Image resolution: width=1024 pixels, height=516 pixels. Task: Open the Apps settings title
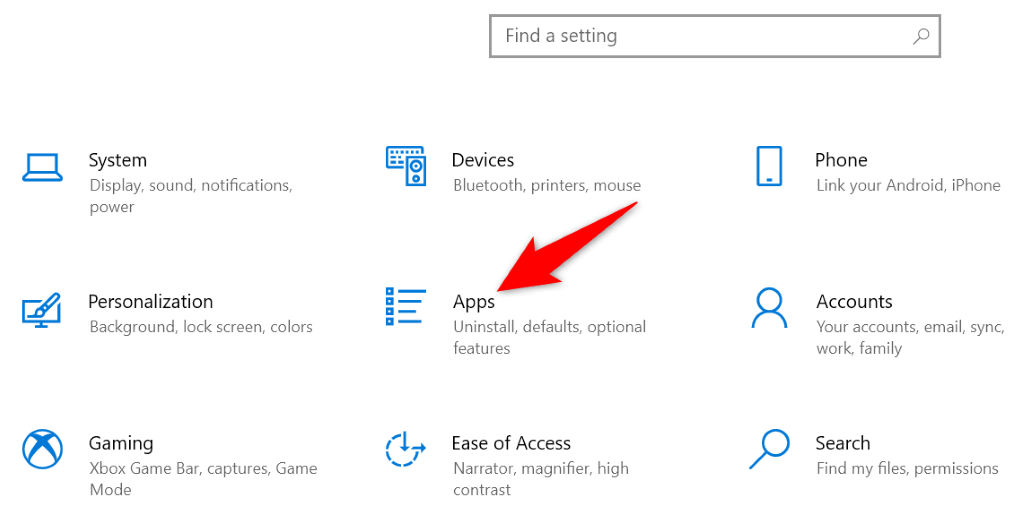click(474, 302)
